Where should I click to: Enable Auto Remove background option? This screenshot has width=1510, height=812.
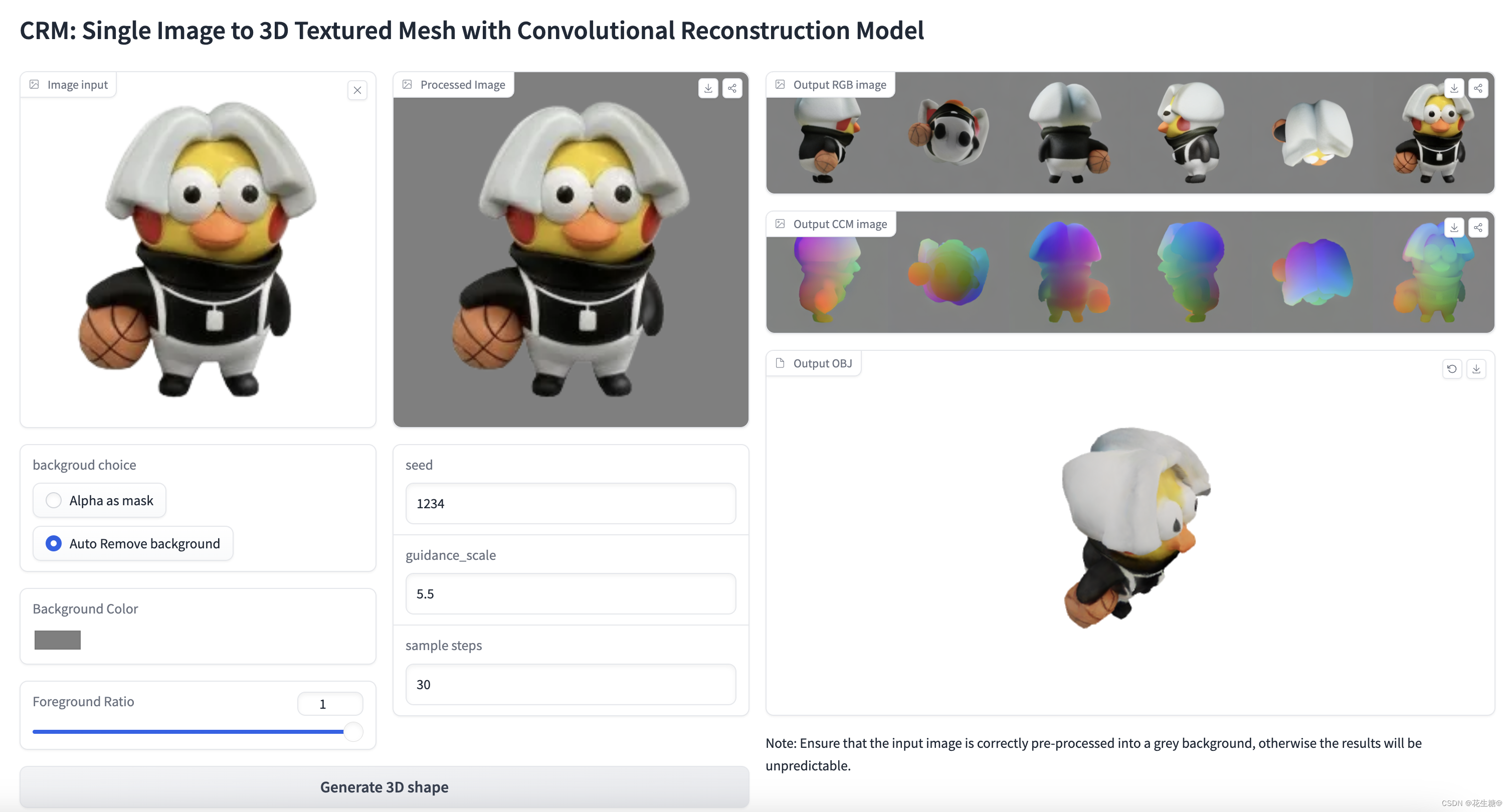(x=53, y=543)
